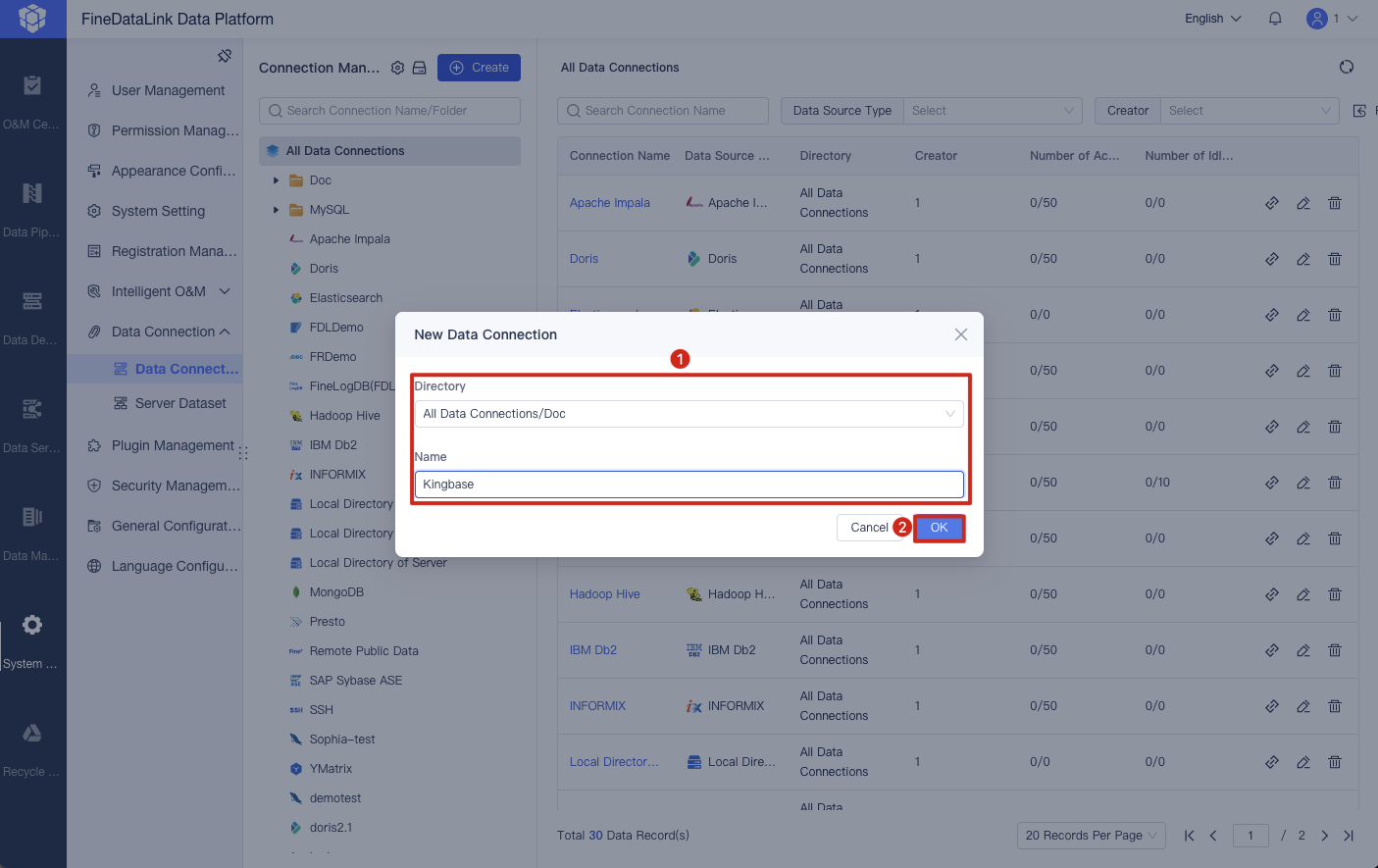The height and width of the screenshot is (868, 1378).
Task: Click the refresh icon above the connections table
Action: coord(1346,67)
